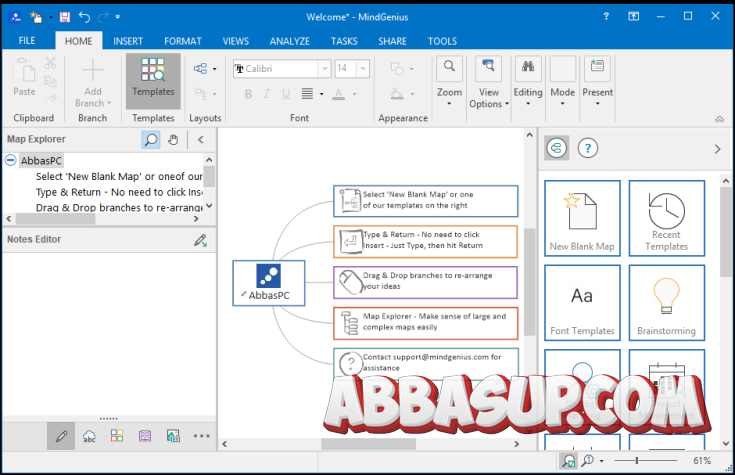This screenshot has height=475, width=735.
Task: Collapse the Map Explorer panel with the chevron
Action: click(x=201, y=140)
